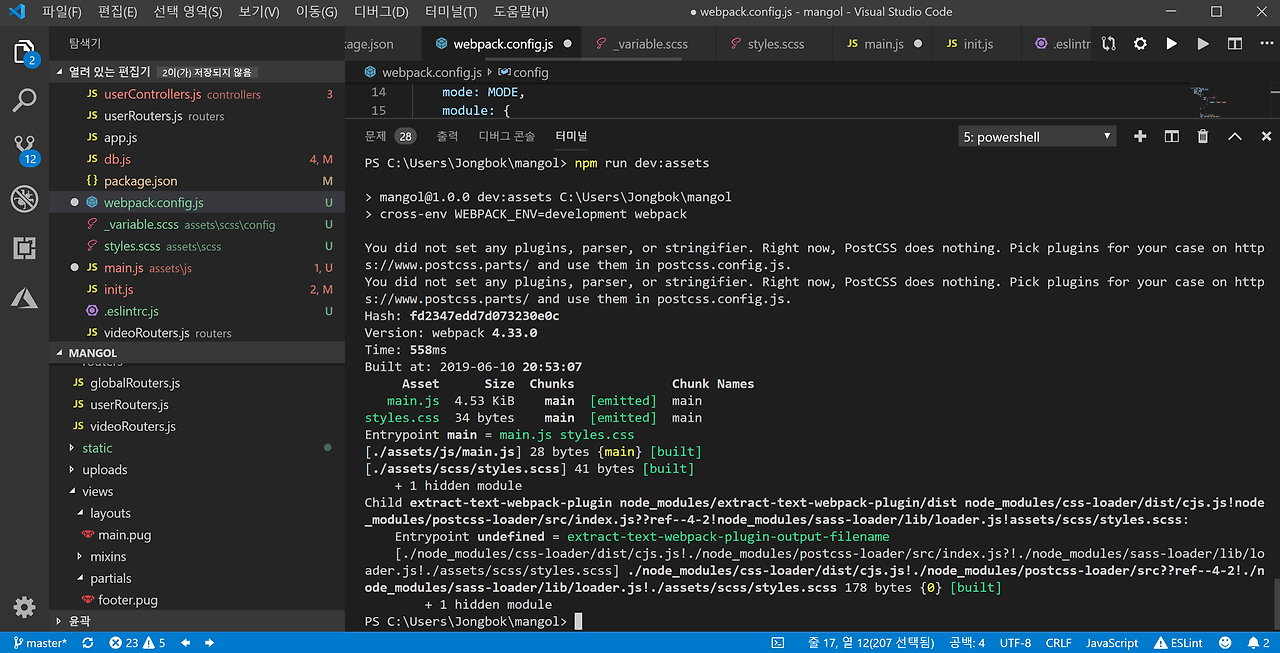Switch to the webpack.config.js editor tab

click(502, 44)
